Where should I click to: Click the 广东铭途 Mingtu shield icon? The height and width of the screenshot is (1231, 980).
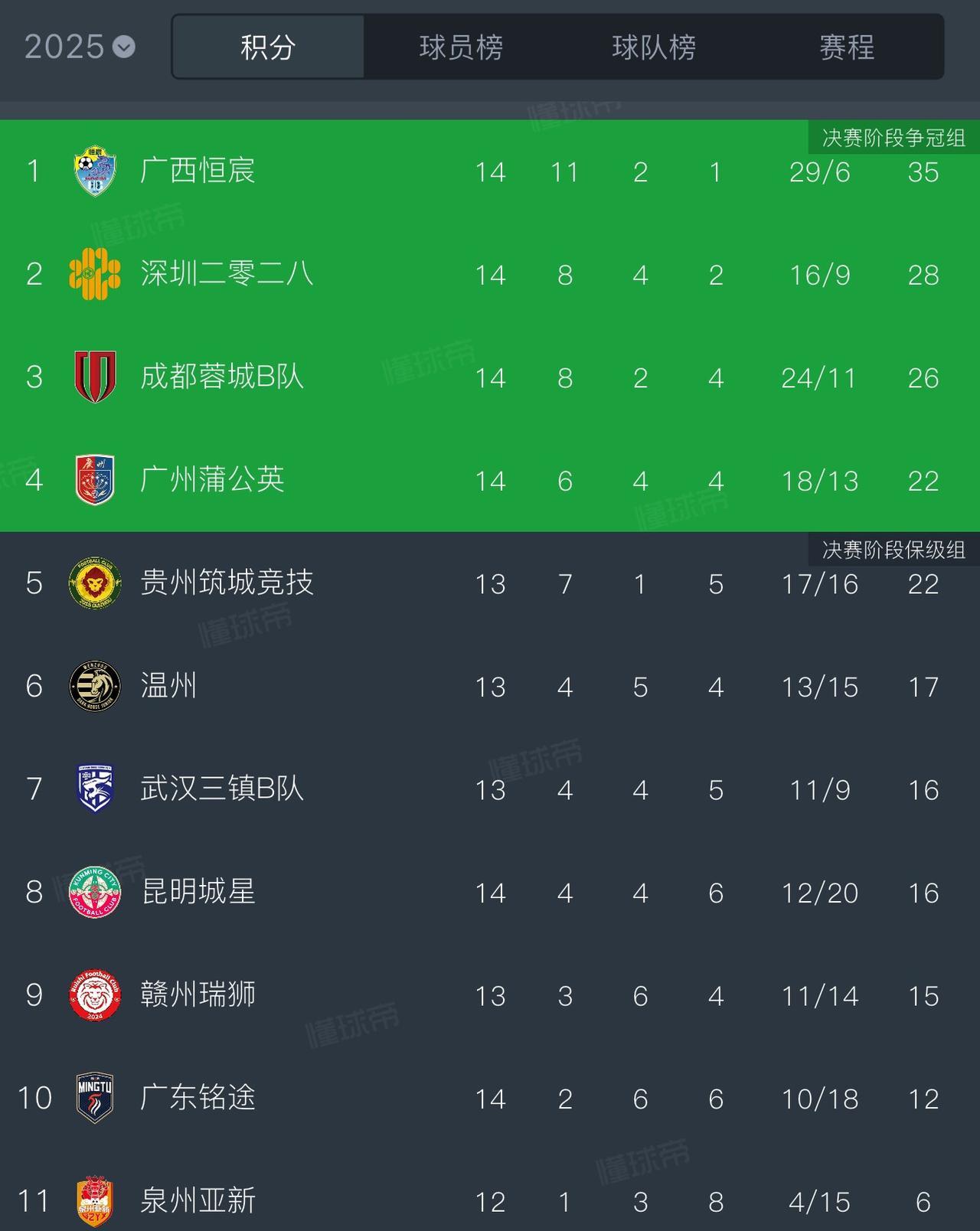point(95,1098)
